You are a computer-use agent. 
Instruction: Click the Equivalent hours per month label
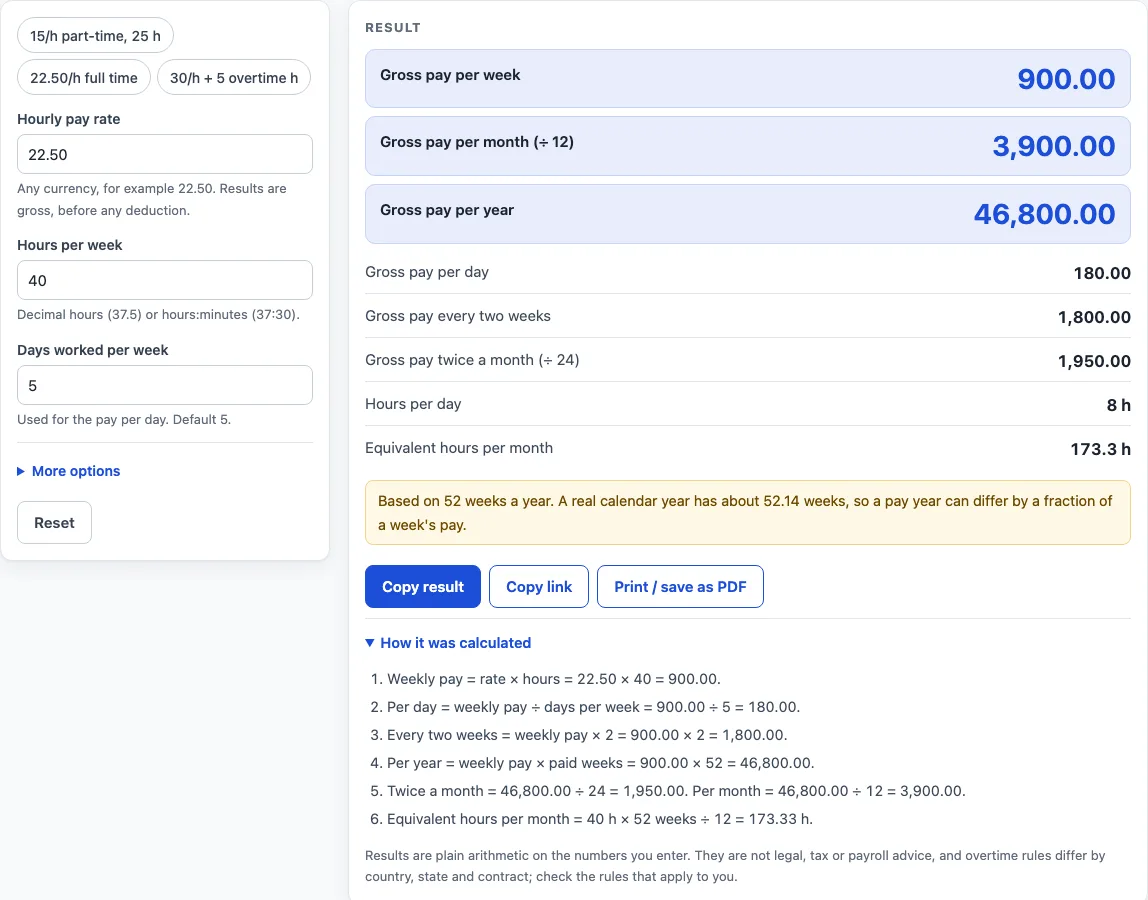click(459, 447)
